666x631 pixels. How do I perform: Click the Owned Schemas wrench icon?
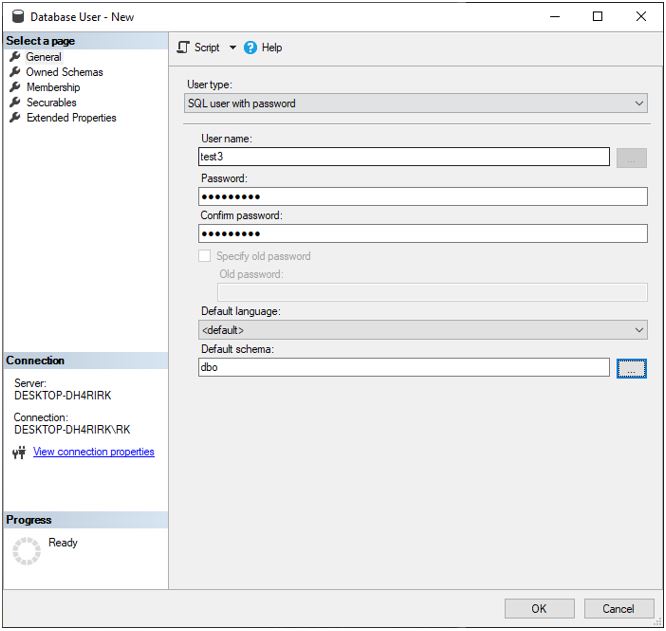point(15,72)
